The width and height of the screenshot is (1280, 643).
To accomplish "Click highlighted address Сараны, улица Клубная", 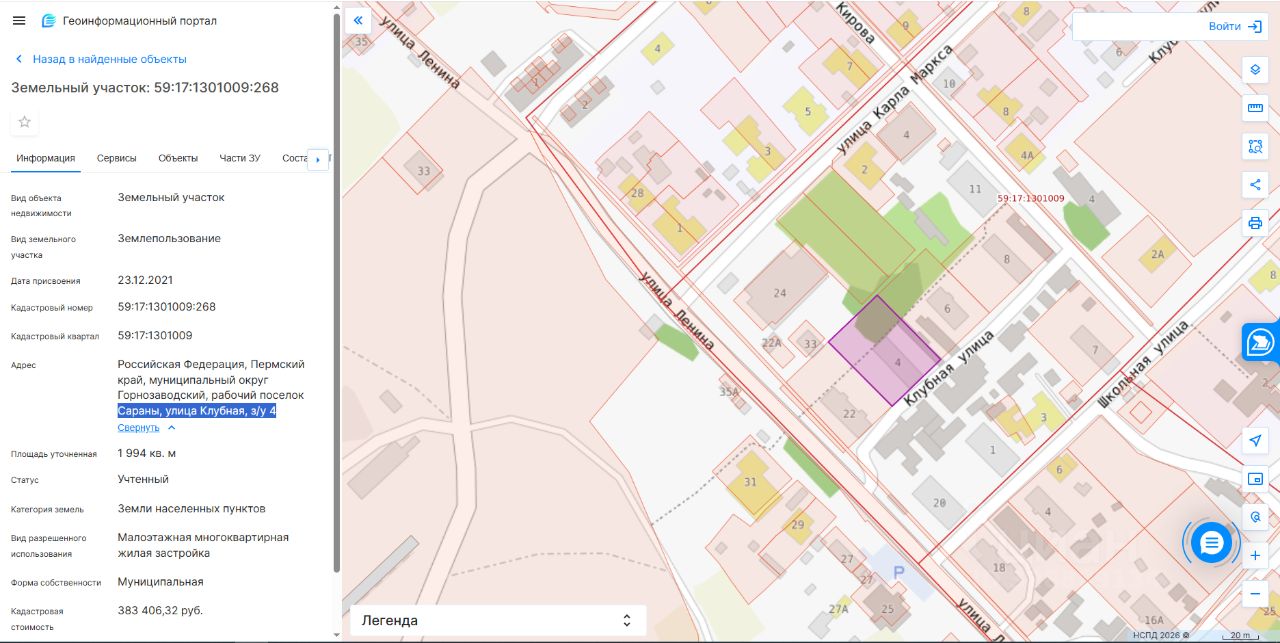I will (x=197, y=411).
